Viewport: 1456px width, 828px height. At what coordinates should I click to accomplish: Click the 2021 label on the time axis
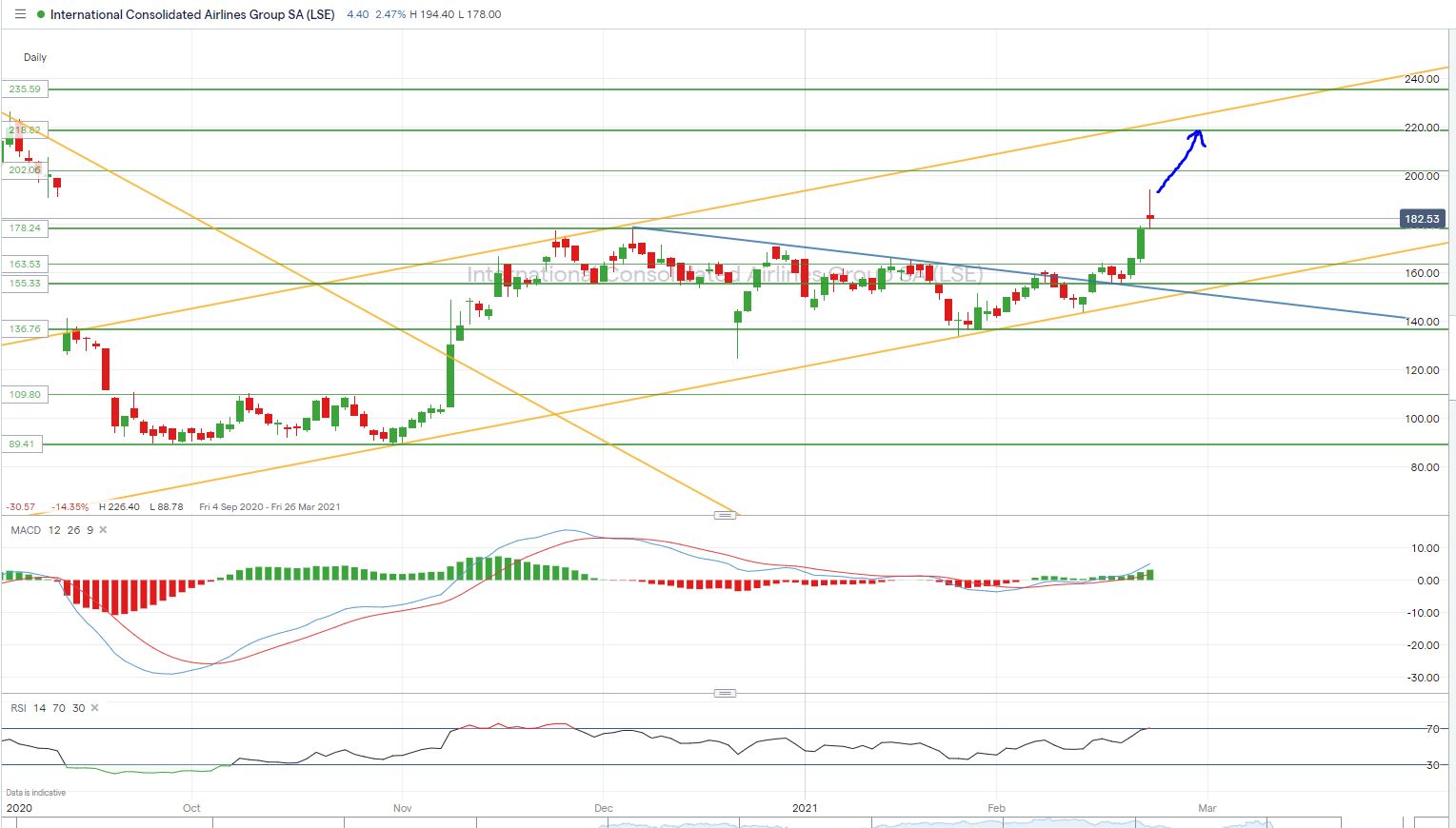coord(805,808)
